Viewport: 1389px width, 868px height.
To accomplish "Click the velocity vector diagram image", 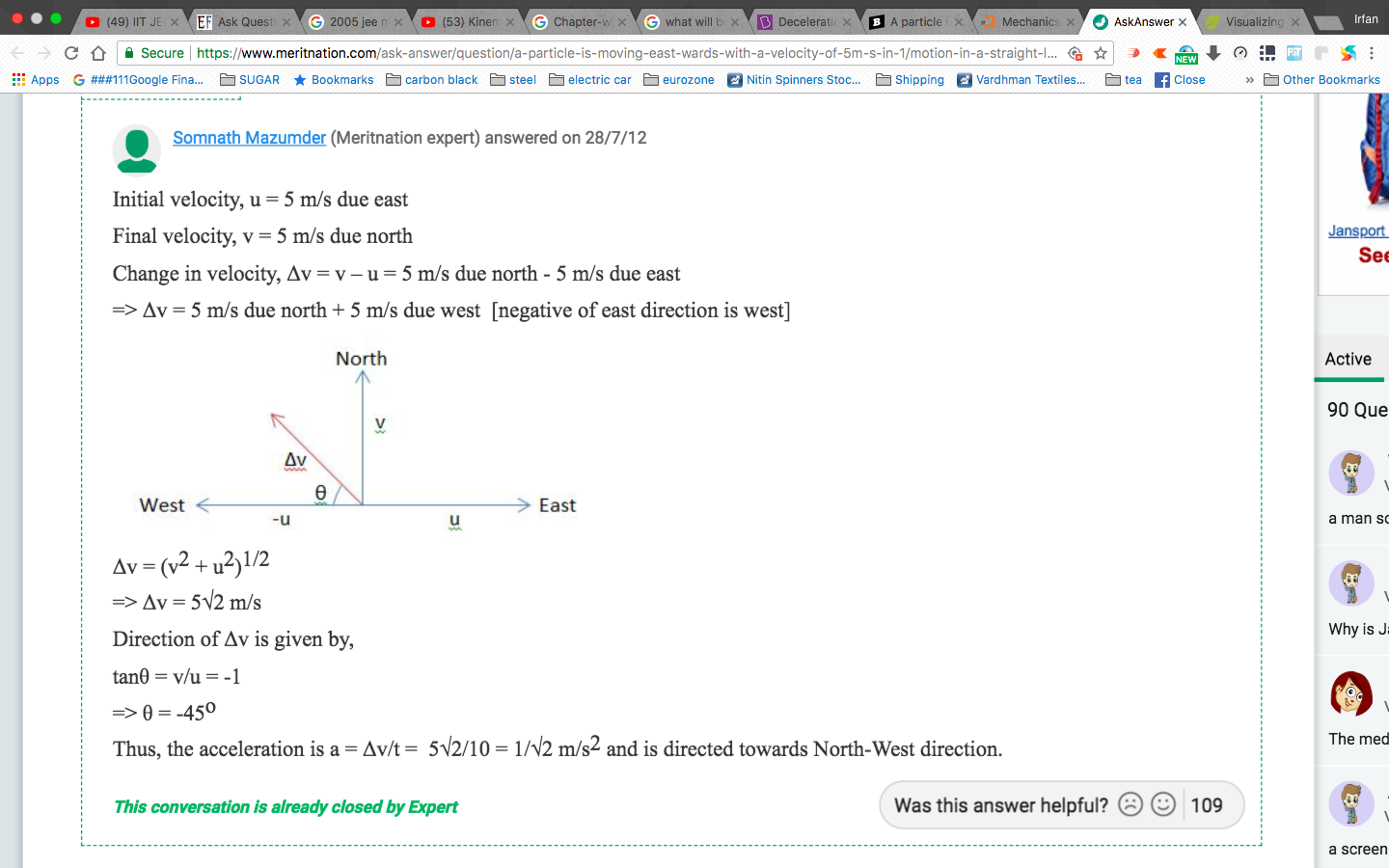I will pos(359,442).
